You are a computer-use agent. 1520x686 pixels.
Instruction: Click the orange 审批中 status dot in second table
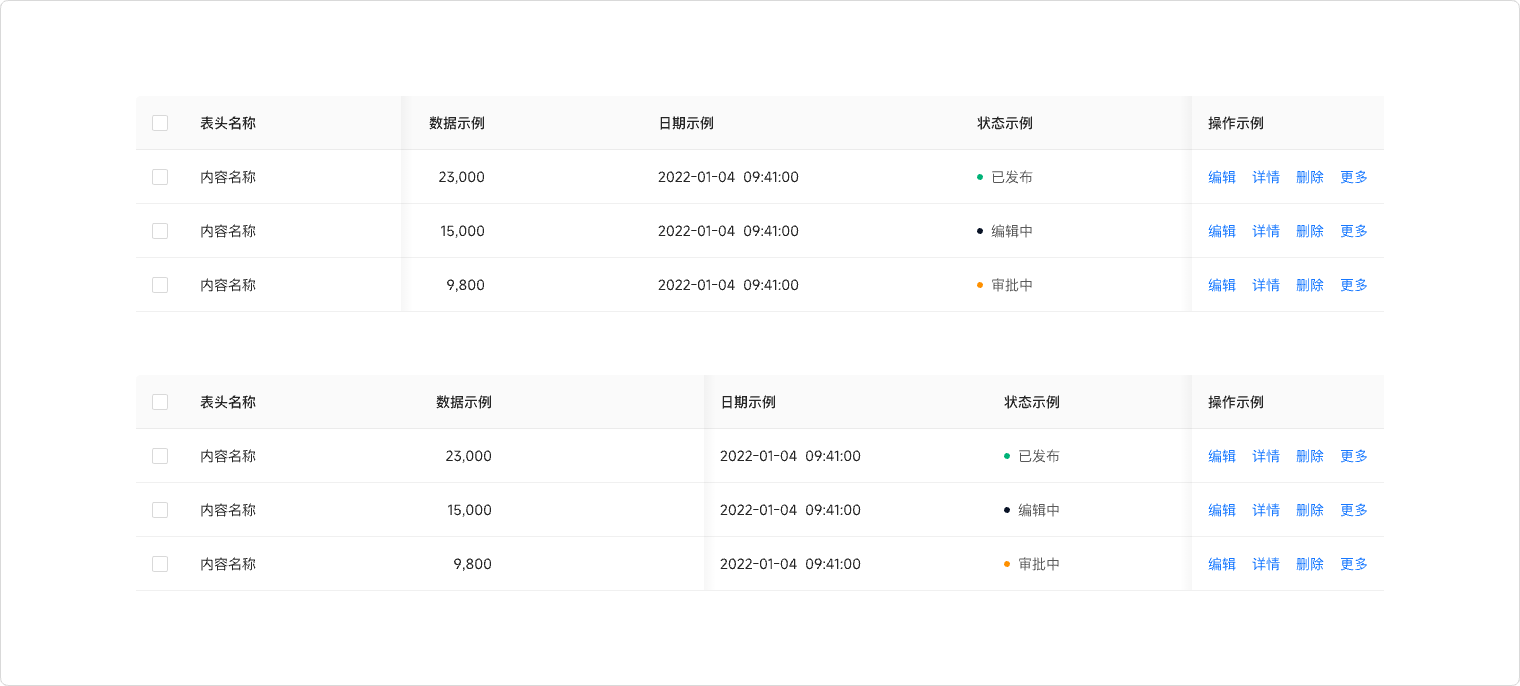pos(1007,564)
